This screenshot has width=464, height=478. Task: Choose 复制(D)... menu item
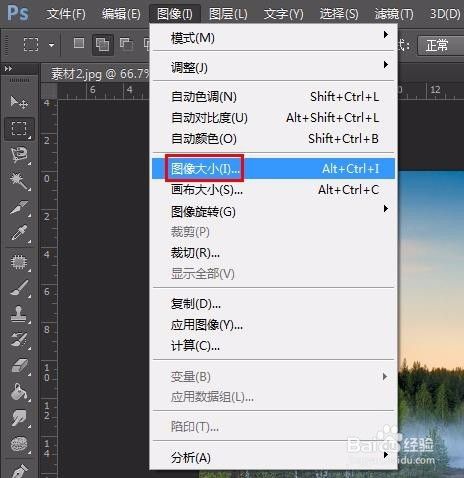click(273, 304)
